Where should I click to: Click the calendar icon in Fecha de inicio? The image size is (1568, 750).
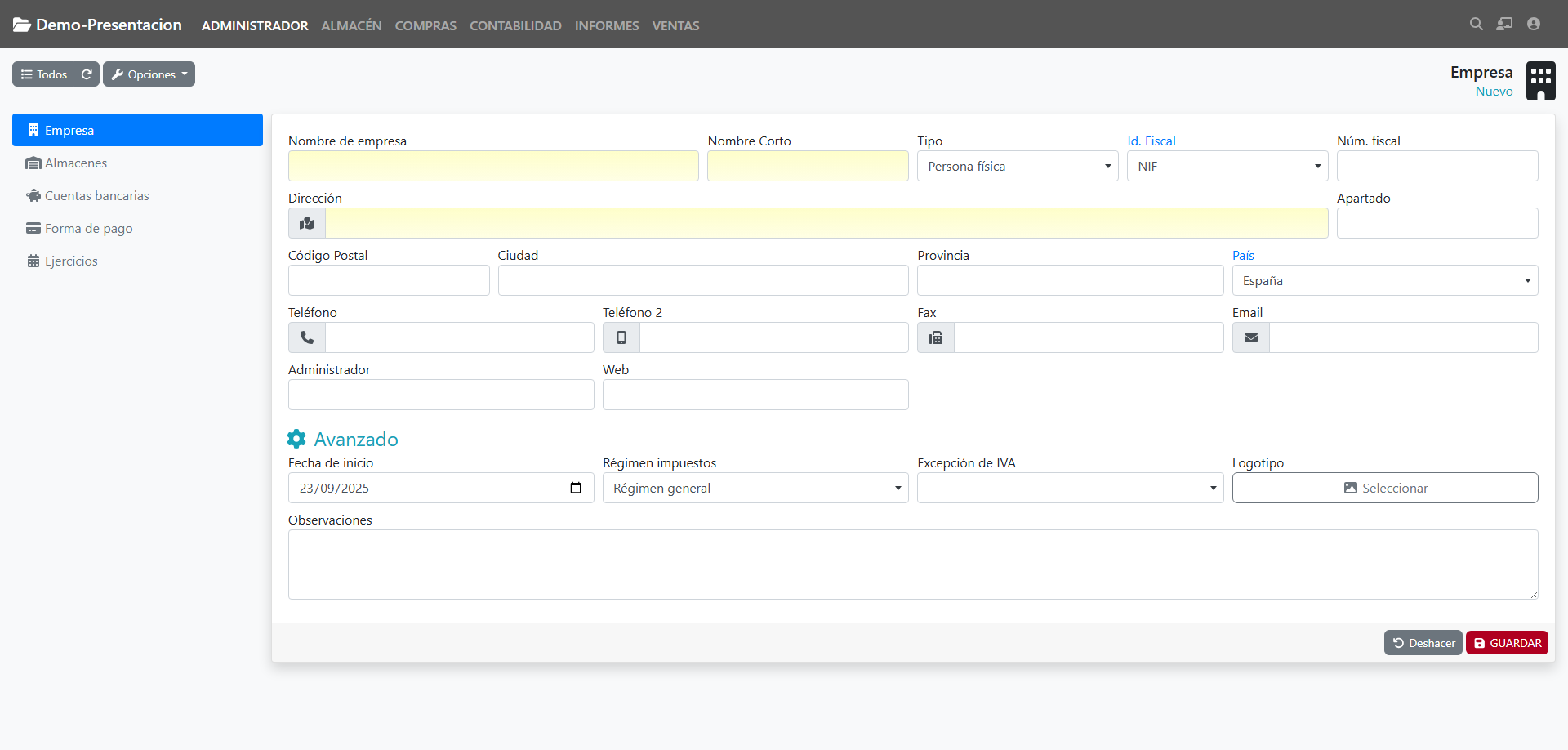click(576, 488)
